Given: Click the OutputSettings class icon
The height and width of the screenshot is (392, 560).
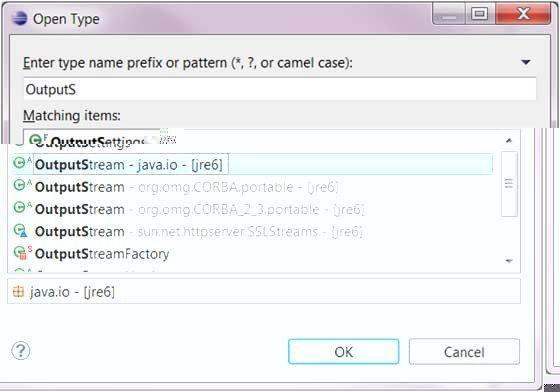Looking at the screenshot, I should tap(35, 140).
